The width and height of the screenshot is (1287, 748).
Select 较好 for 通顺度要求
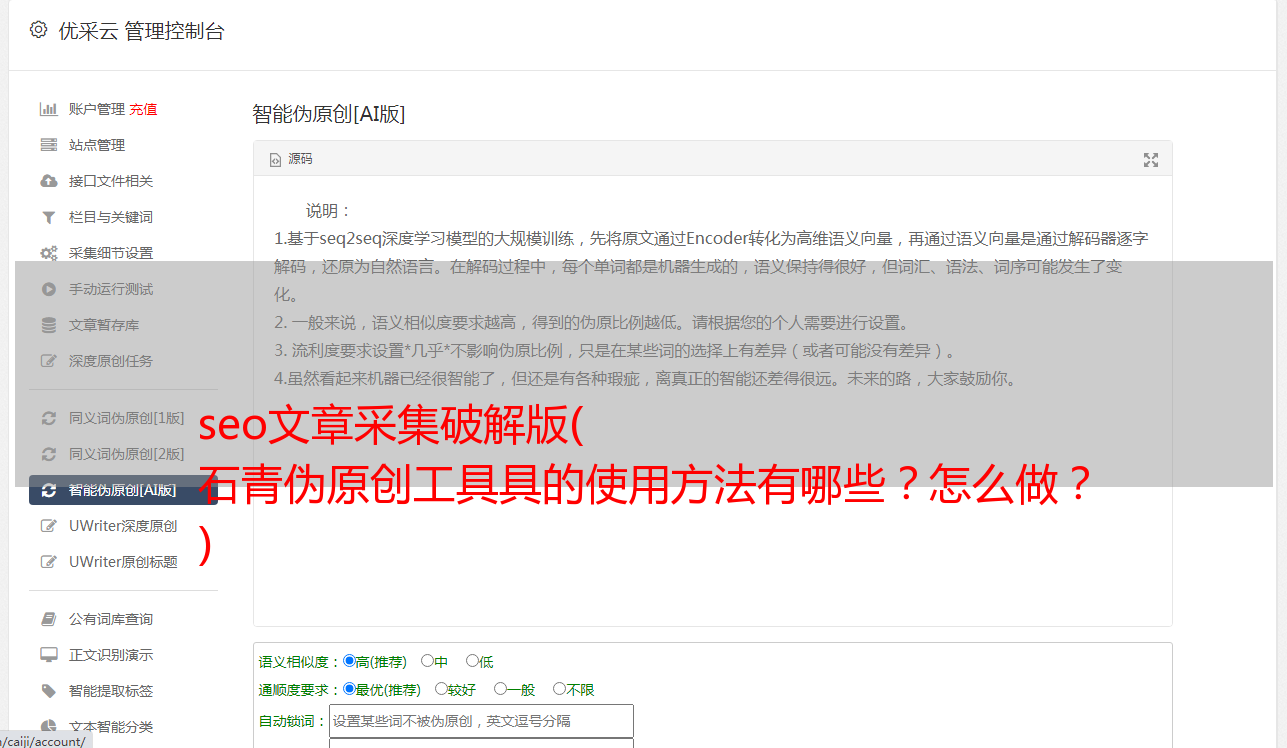[441, 689]
